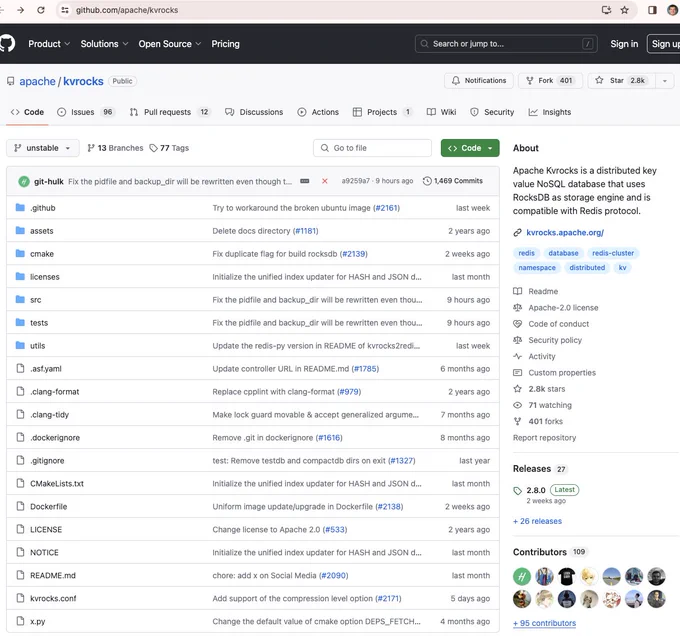680x636 pixels.
Task: Click the namespace topic tag
Action: point(537,268)
